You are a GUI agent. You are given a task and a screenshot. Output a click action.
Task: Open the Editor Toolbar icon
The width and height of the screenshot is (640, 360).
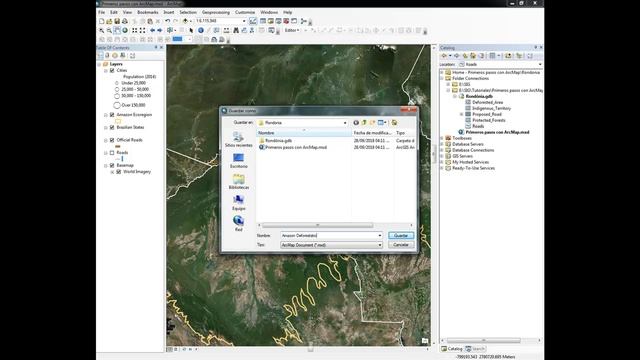tap(253, 21)
